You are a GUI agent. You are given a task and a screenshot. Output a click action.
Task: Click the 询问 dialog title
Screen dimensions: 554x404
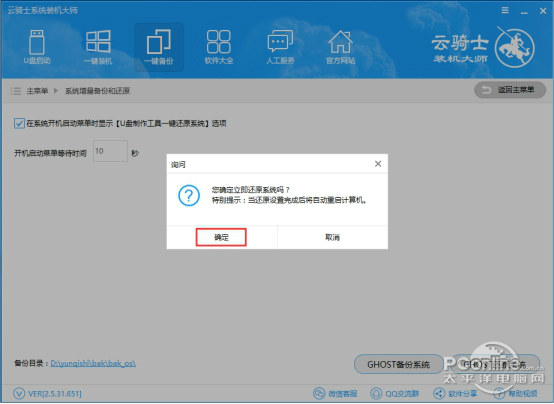click(178, 164)
